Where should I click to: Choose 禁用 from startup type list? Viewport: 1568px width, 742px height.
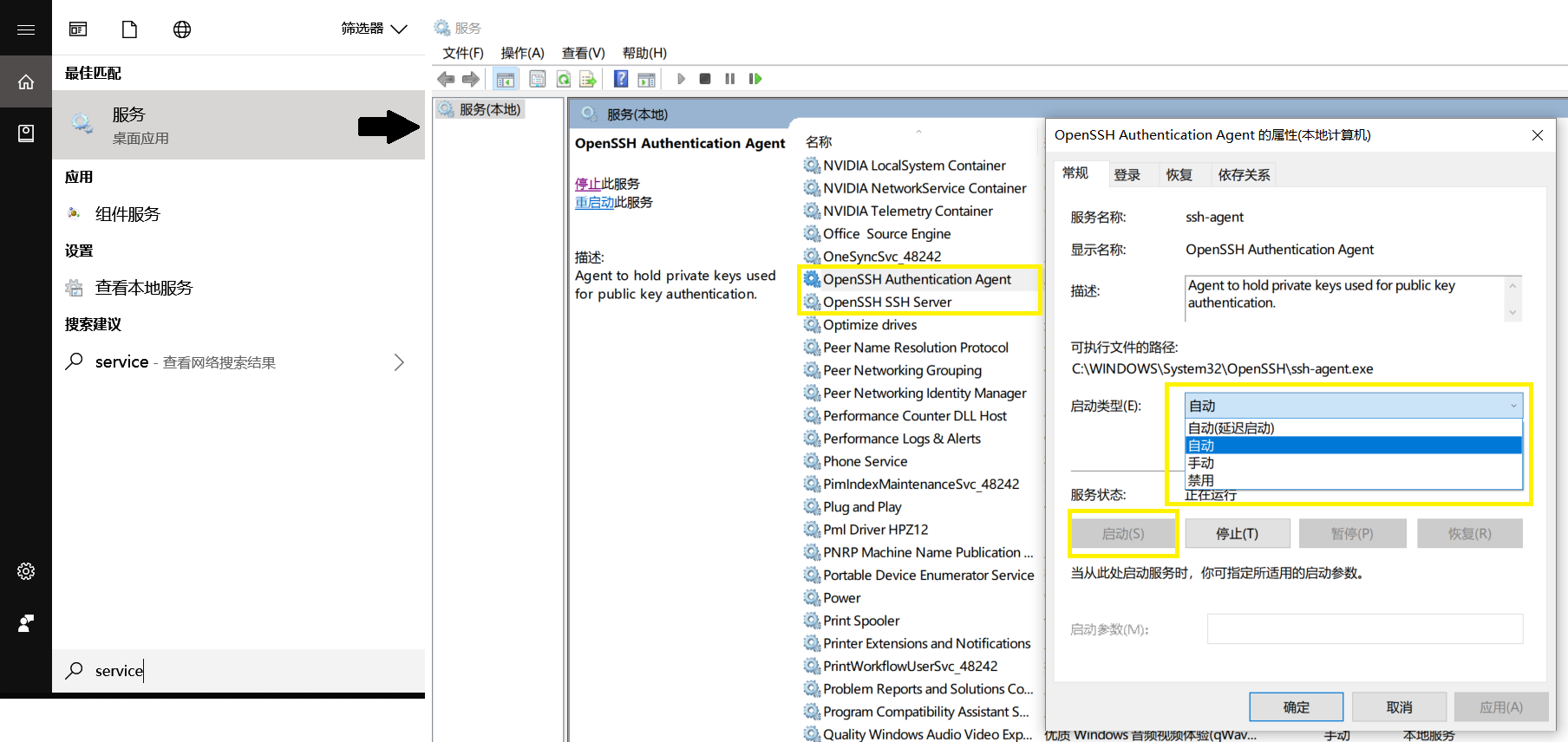(1354, 480)
